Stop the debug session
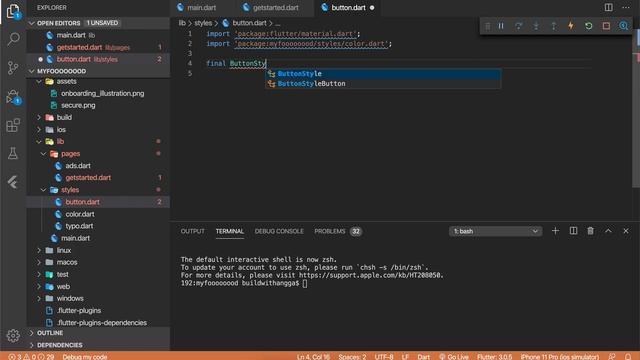 606,26
